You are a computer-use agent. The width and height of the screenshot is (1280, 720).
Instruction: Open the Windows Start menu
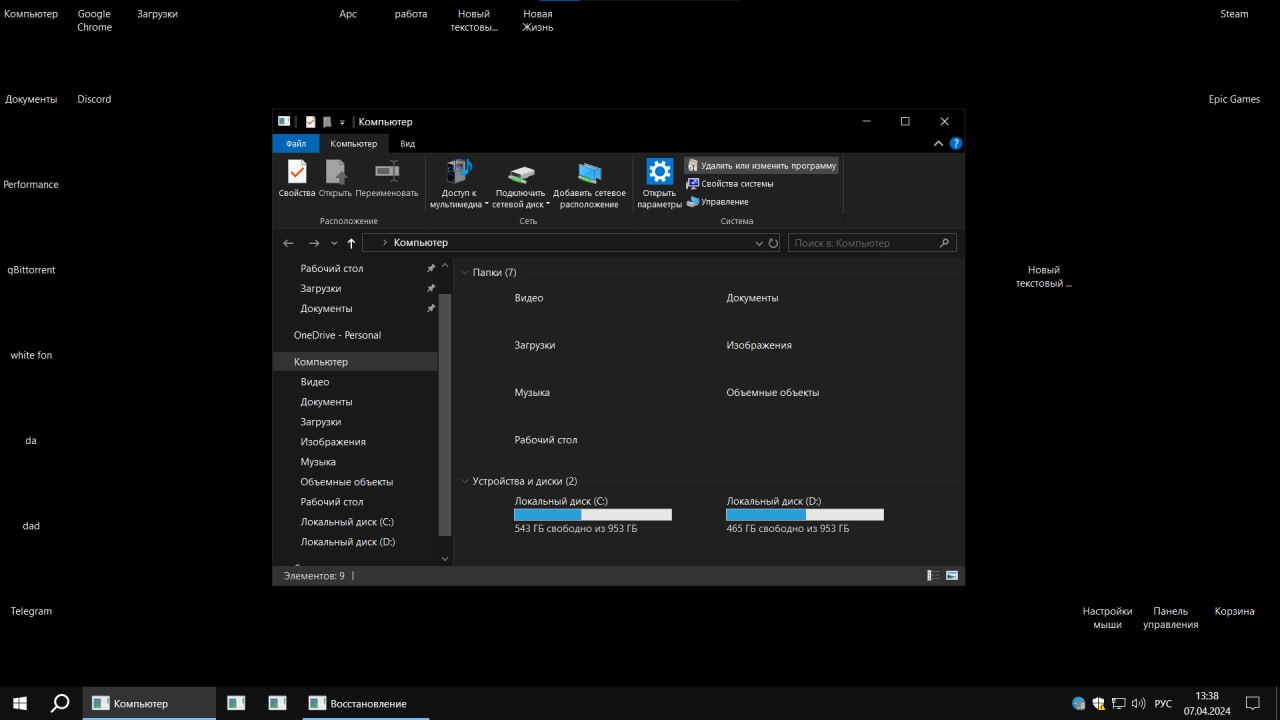point(19,703)
